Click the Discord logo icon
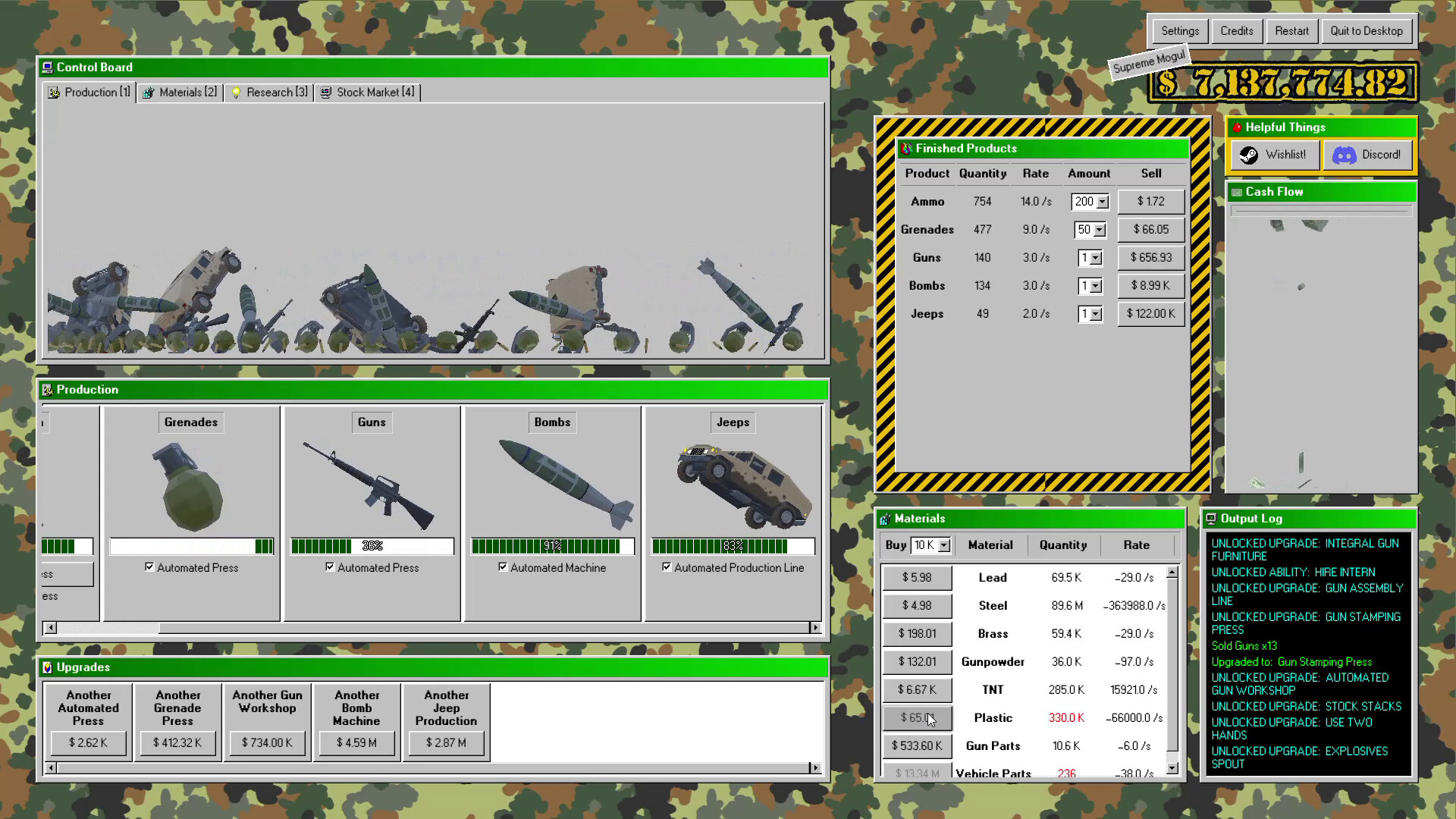This screenshot has width=1456, height=819. [x=1346, y=155]
